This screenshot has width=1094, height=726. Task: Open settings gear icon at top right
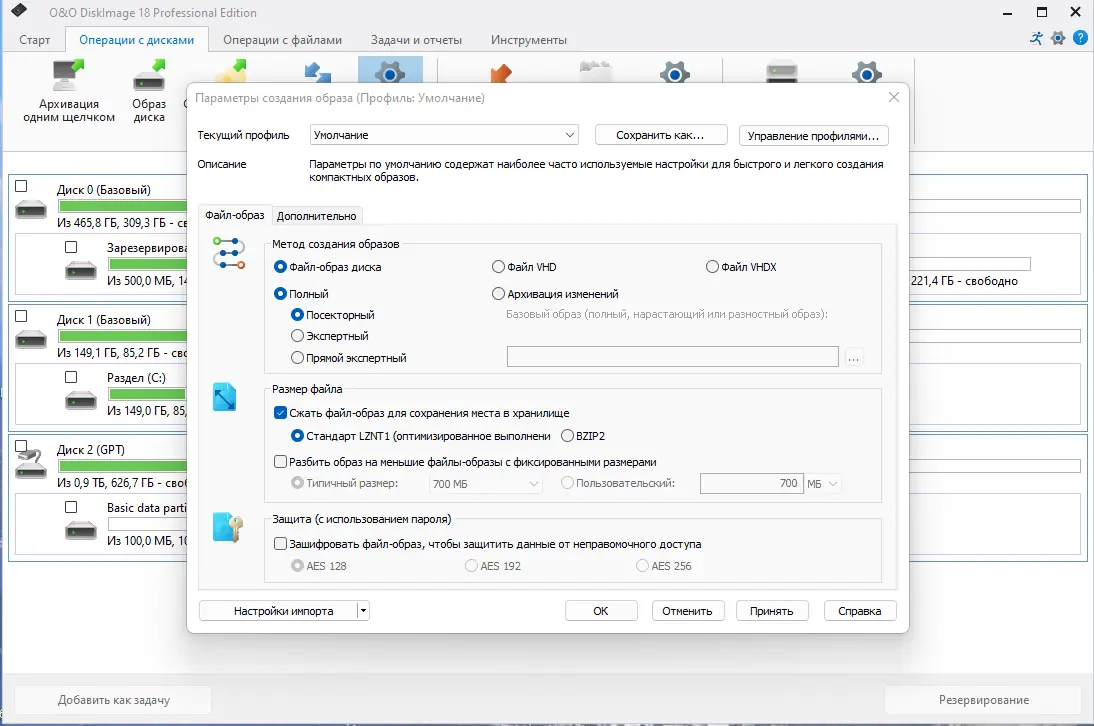(1058, 38)
